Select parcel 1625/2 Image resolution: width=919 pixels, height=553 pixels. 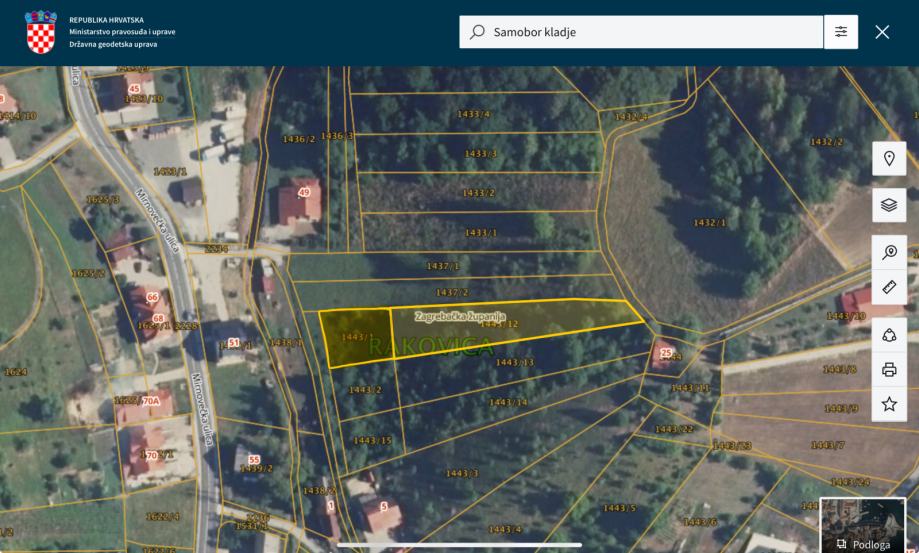pyautogui.click(x=88, y=274)
